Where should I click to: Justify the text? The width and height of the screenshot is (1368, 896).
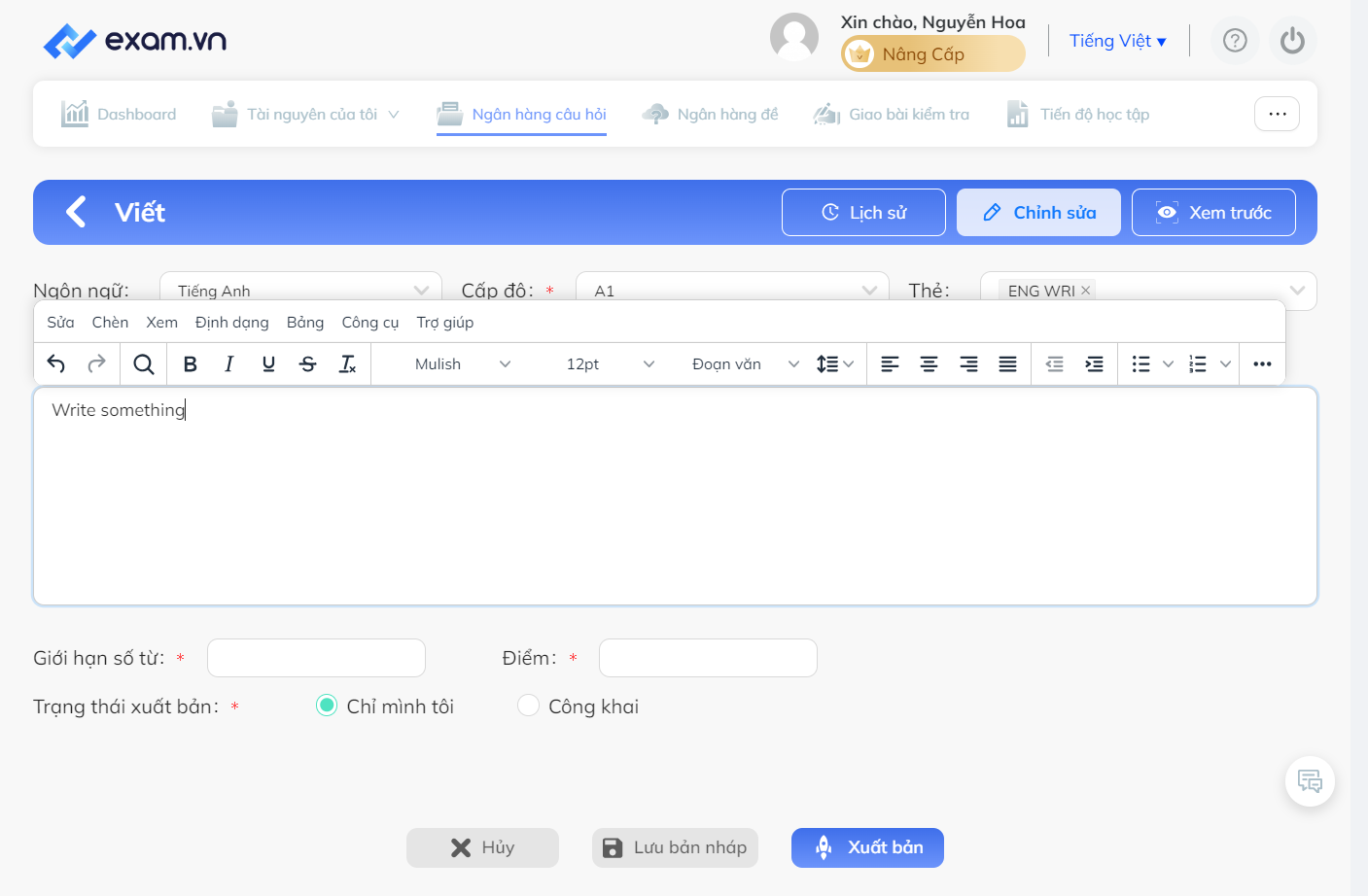pos(1008,364)
